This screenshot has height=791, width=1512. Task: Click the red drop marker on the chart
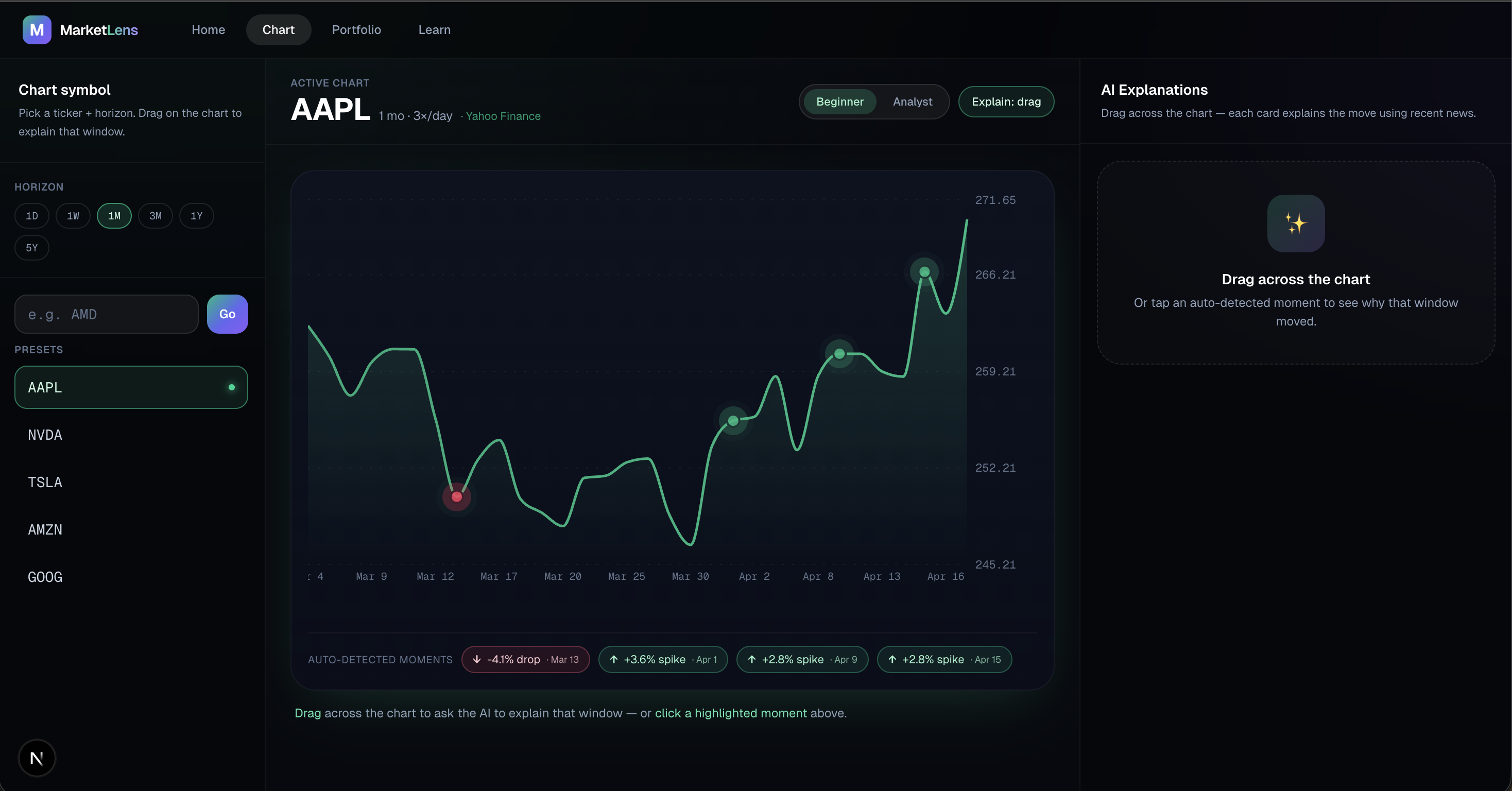[457, 497]
